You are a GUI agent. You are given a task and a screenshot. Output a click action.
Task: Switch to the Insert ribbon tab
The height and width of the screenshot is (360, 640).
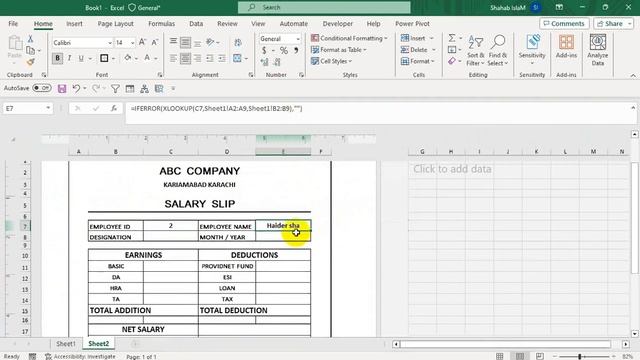(x=74, y=24)
